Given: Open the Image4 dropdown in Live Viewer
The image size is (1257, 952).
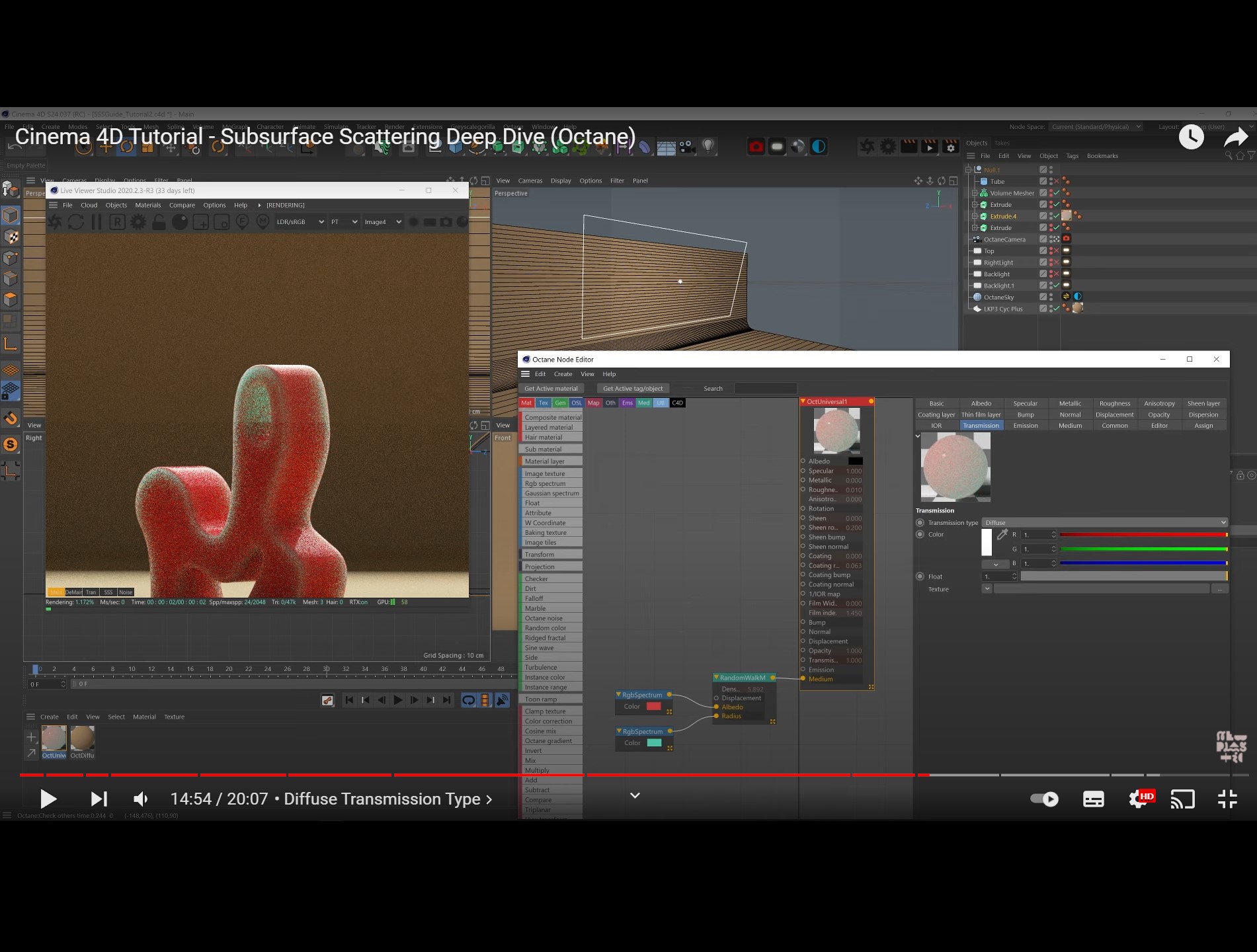Looking at the screenshot, I should pos(383,222).
